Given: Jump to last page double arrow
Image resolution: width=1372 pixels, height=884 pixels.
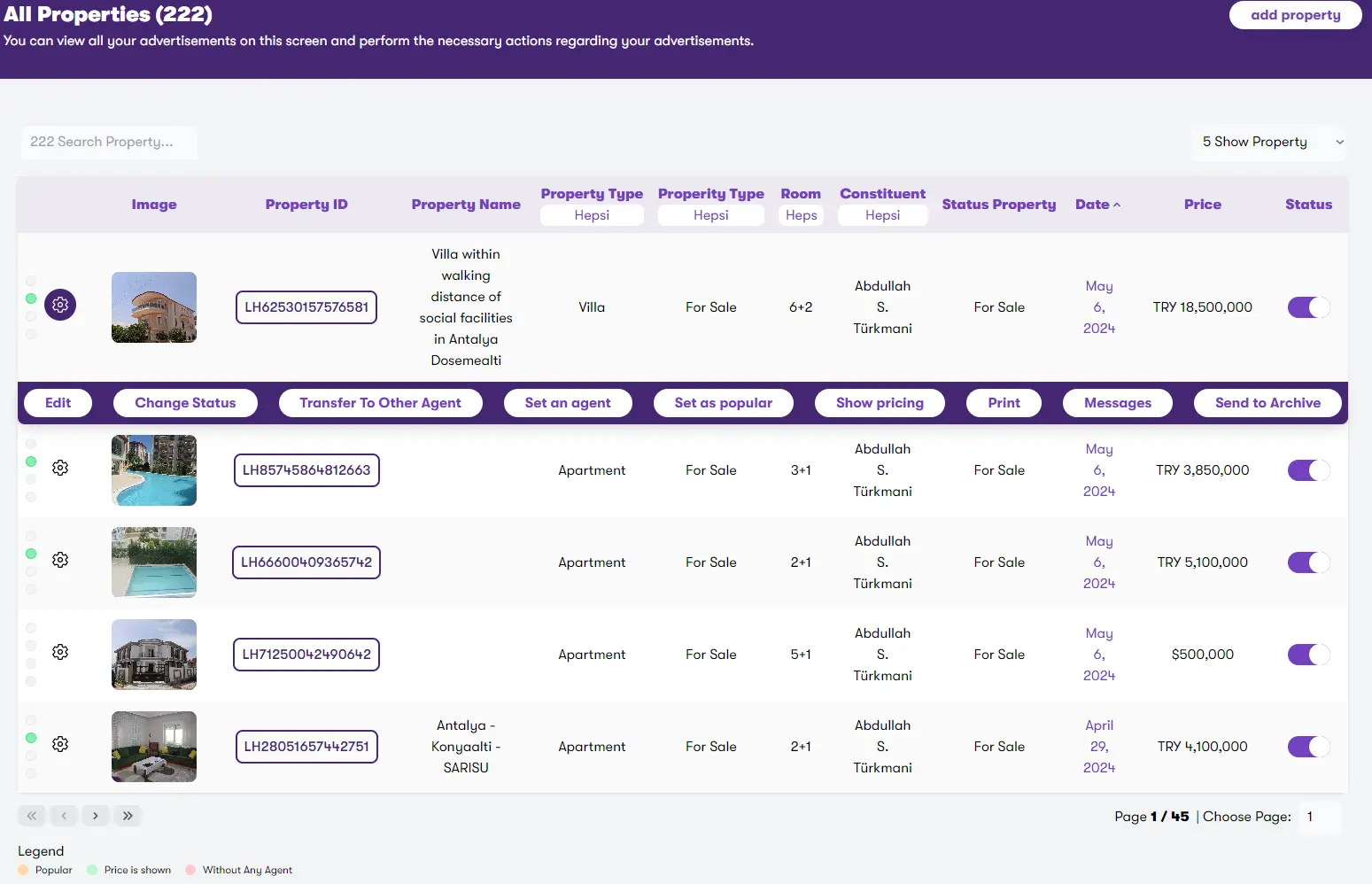Looking at the screenshot, I should click(128, 816).
